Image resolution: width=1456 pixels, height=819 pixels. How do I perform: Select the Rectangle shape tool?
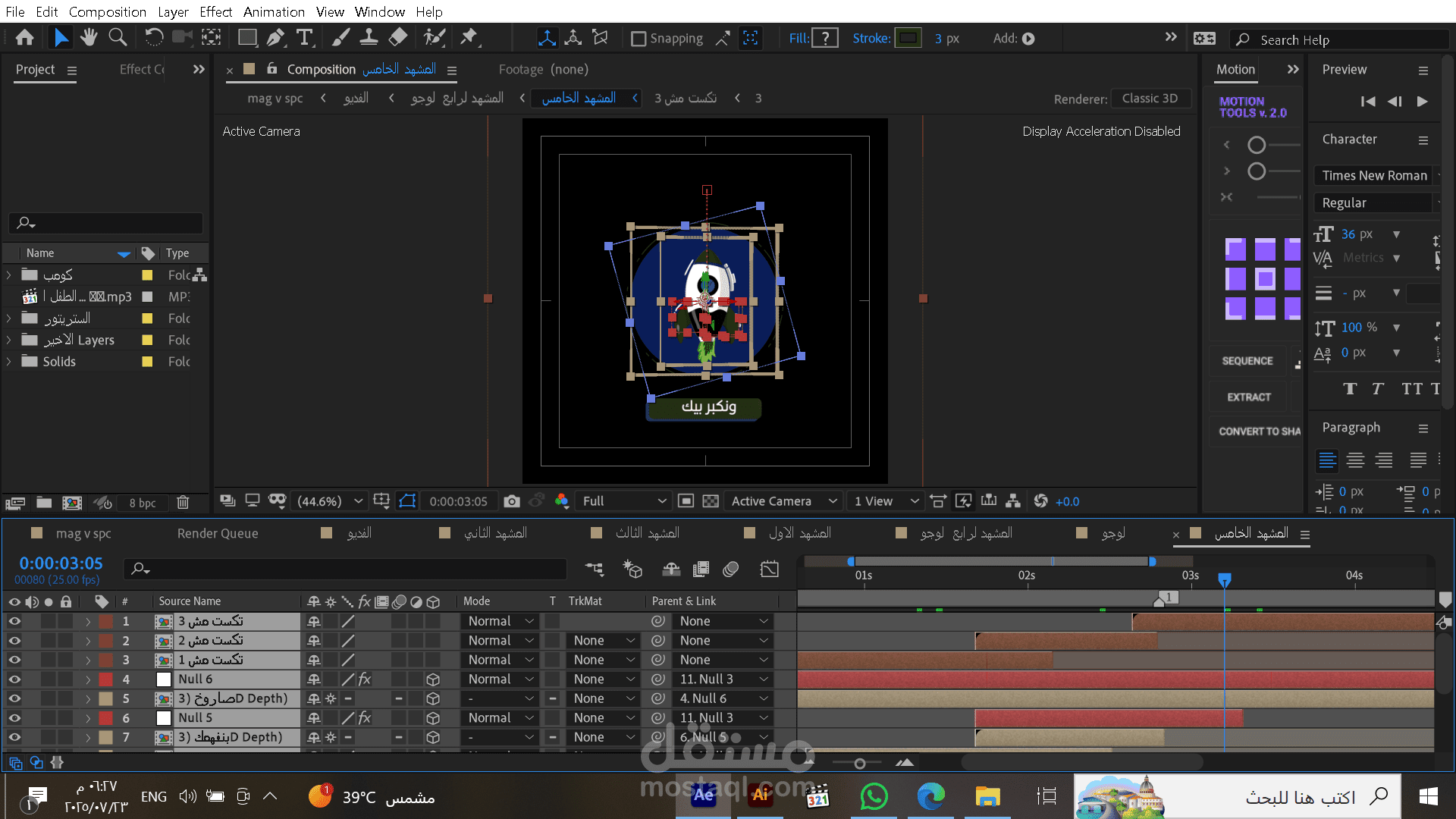(x=247, y=37)
